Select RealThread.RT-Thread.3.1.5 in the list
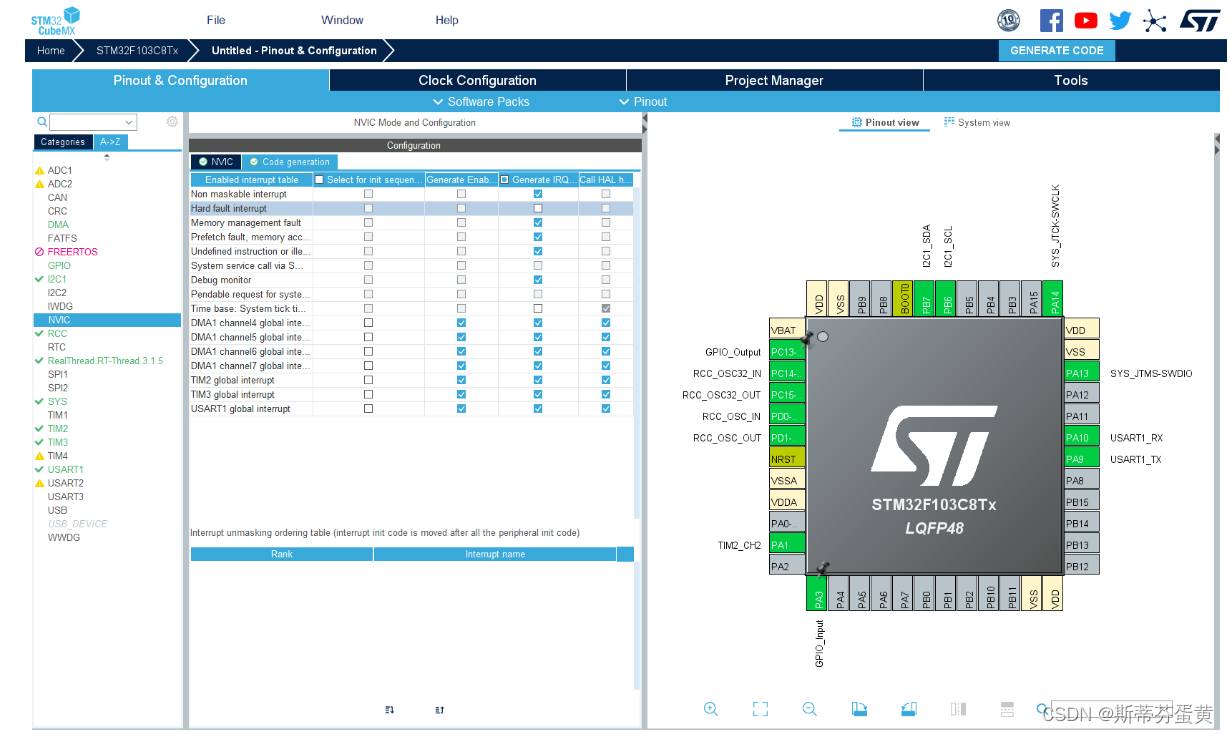The width and height of the screenshot is (1229, 734). [x=105, y=361]
